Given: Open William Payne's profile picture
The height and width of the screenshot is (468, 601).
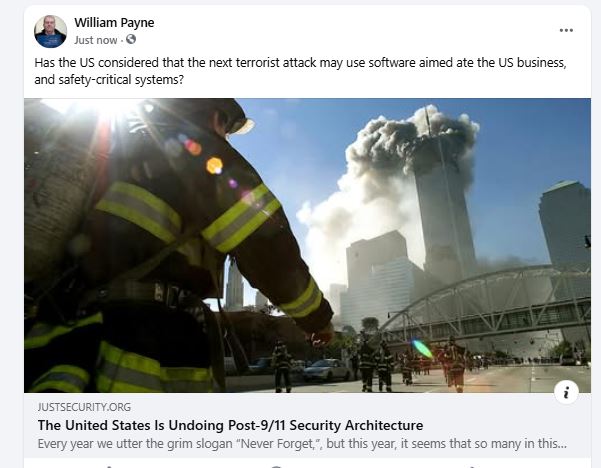Looking at the screenshot, I should click(x=50, y=31).
